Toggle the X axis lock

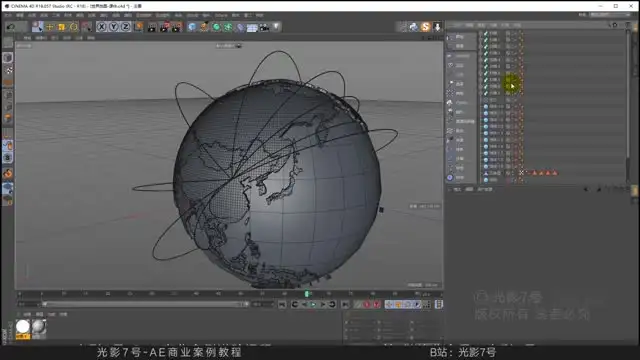point(102,27)
